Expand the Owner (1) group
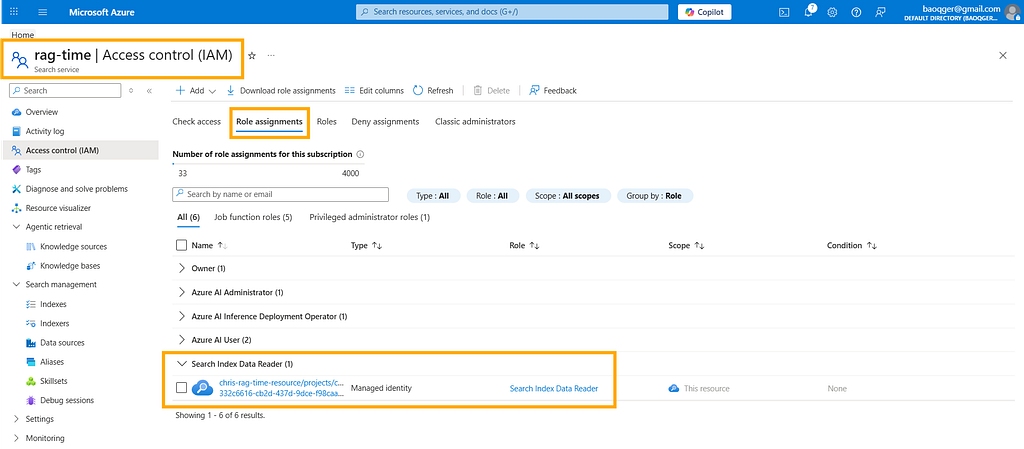Image resolution: width=1024 pixels, height=449 pixels. point(182,268)
